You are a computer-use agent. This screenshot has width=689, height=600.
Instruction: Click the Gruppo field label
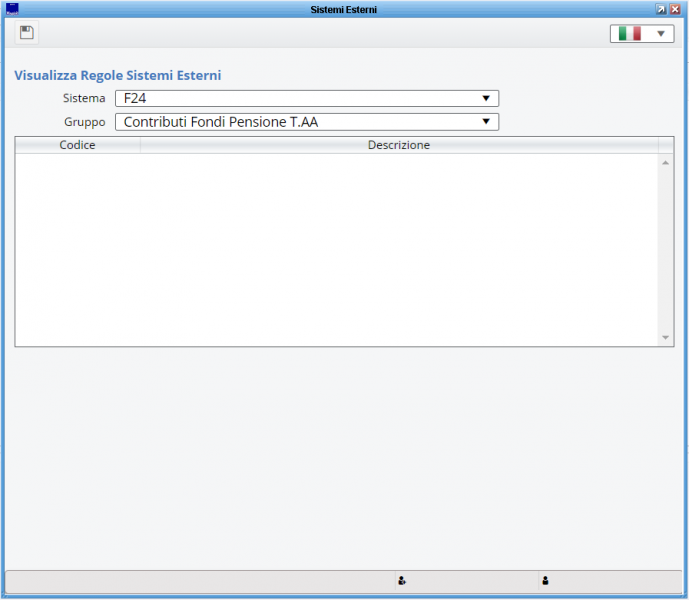coord(85,122)
